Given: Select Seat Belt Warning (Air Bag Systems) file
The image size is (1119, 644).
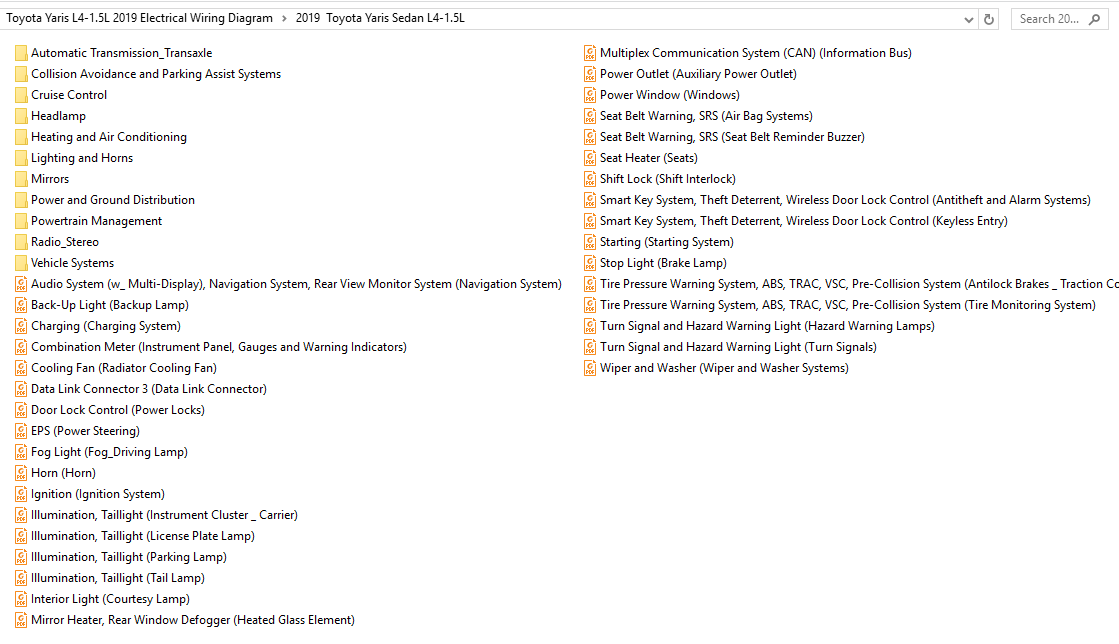Looking at the screenshot, I should (x=706, y=116).
